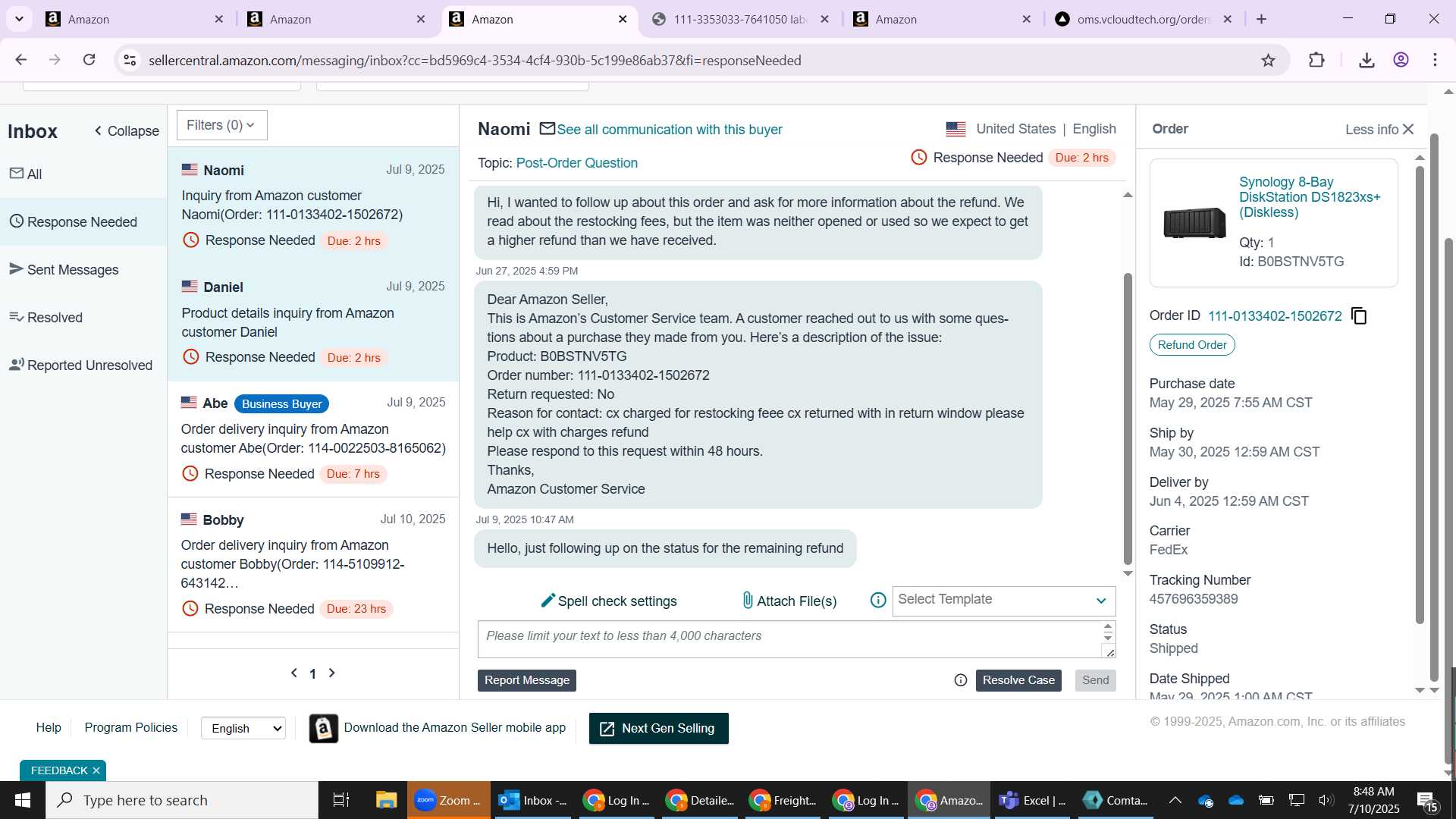Close the Less info order panel
The width and height of the screenshot is (1456, 819).
coord(1408,130)
